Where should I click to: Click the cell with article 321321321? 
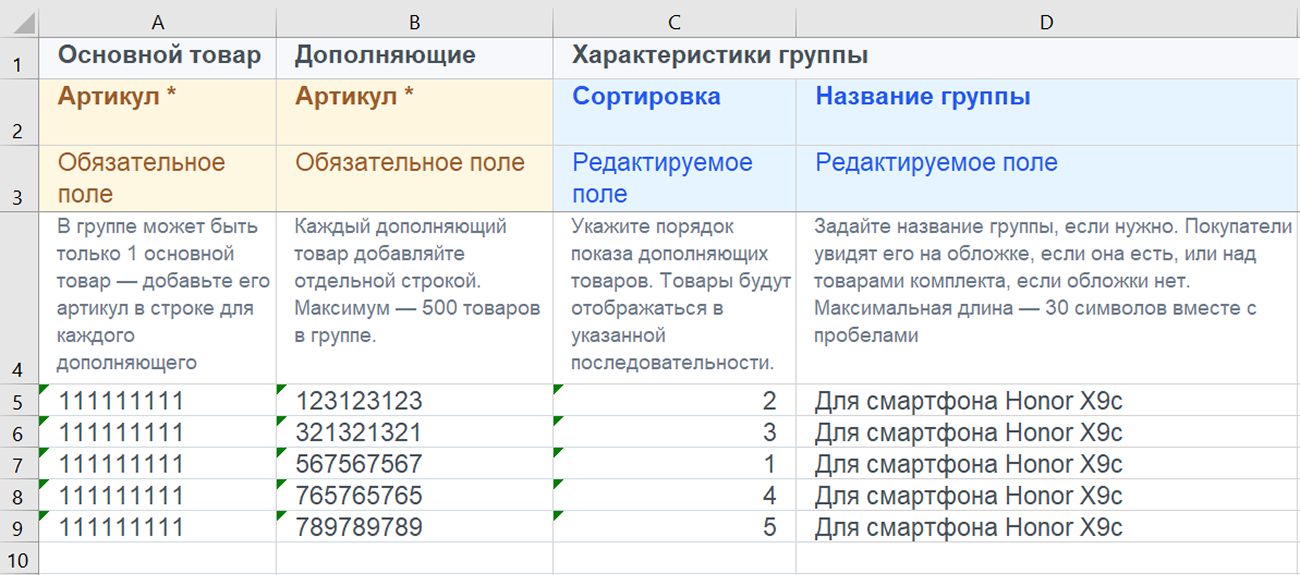click(x=359, y=433)
